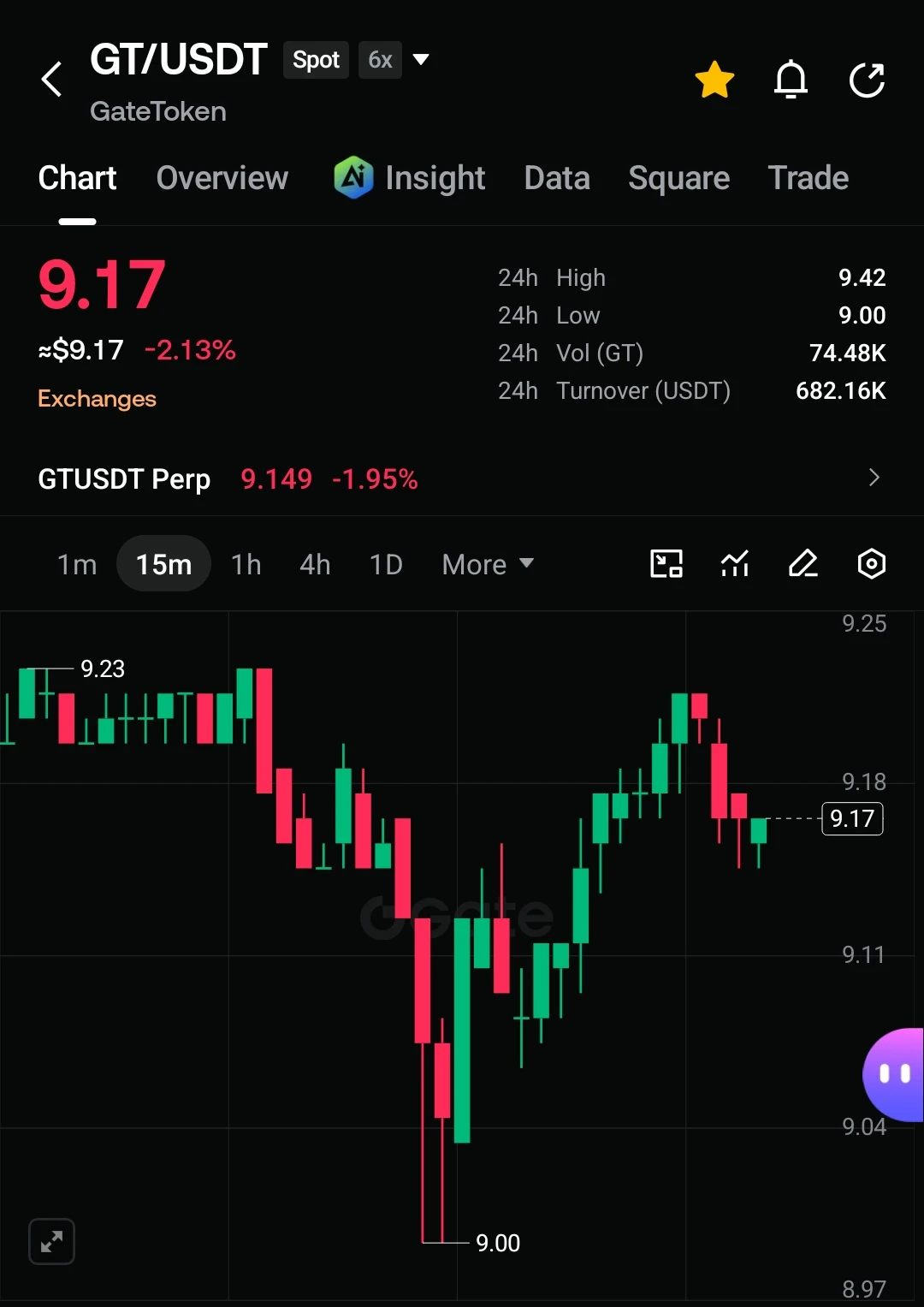Switch to the Overview tab
The width and height of the screenshot is (924, 1307).
click(x=222, y=178)
